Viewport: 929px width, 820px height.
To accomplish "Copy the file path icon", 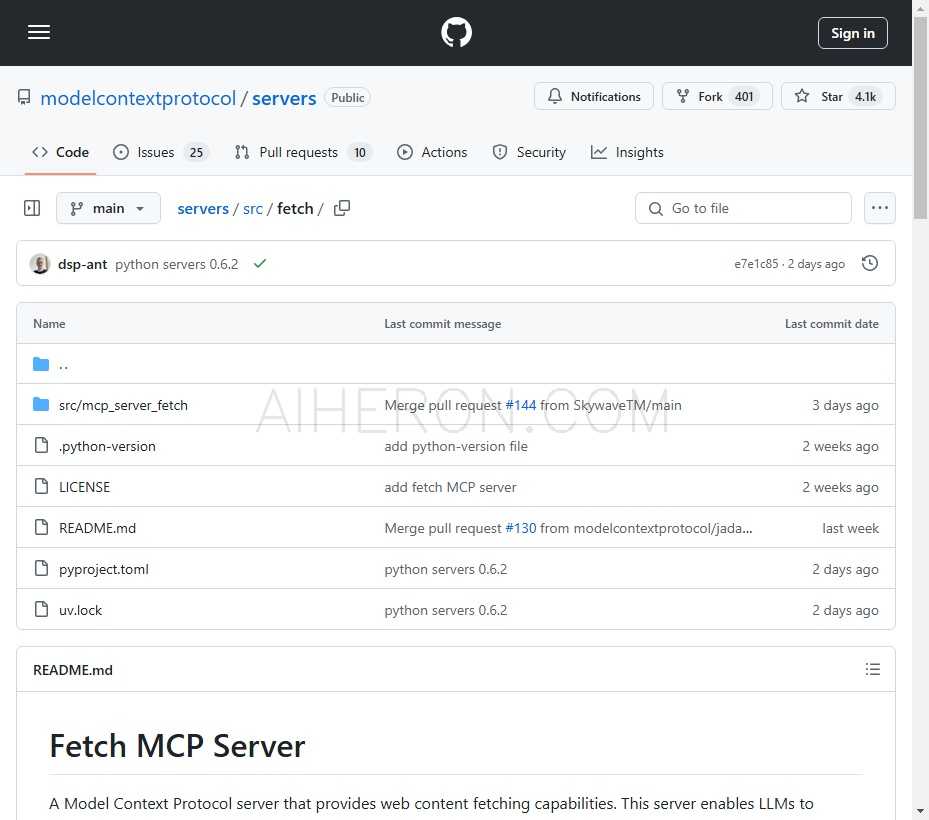I will (x=342, y=208).
